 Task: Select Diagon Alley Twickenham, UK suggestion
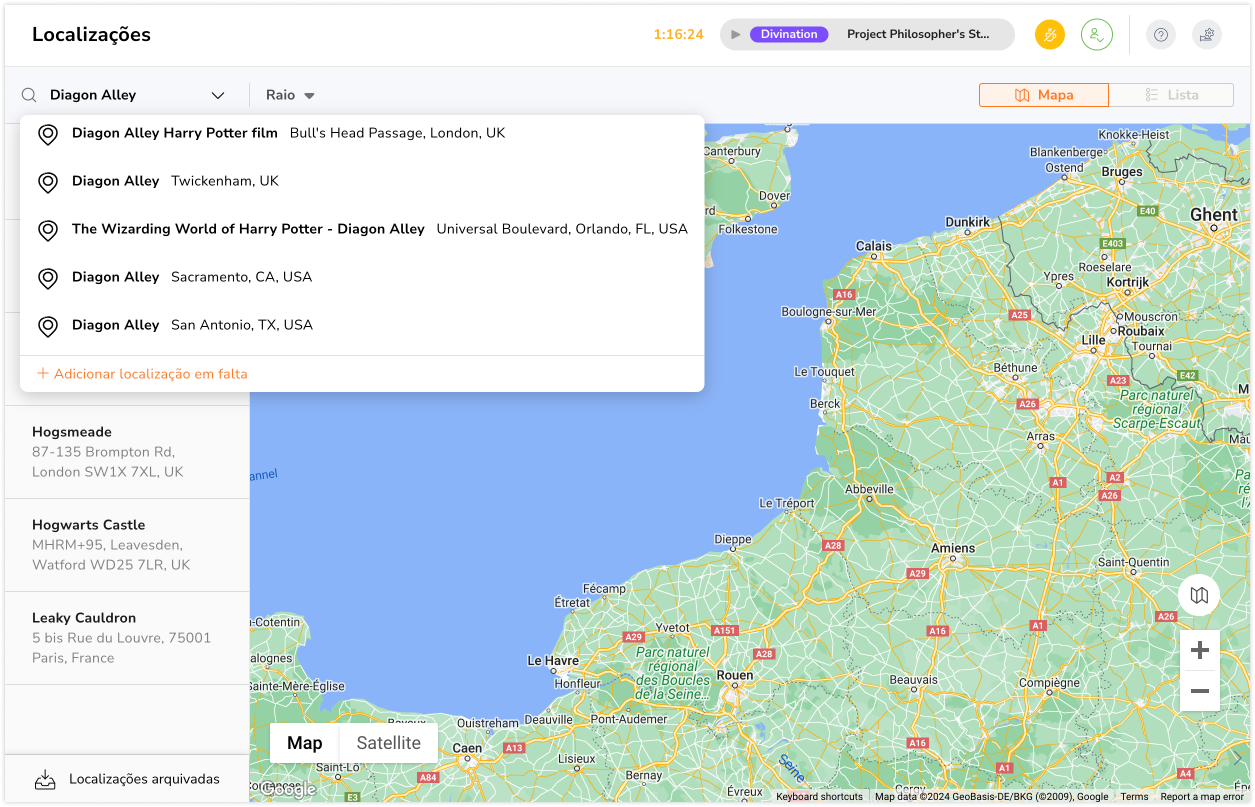point(175,181)
